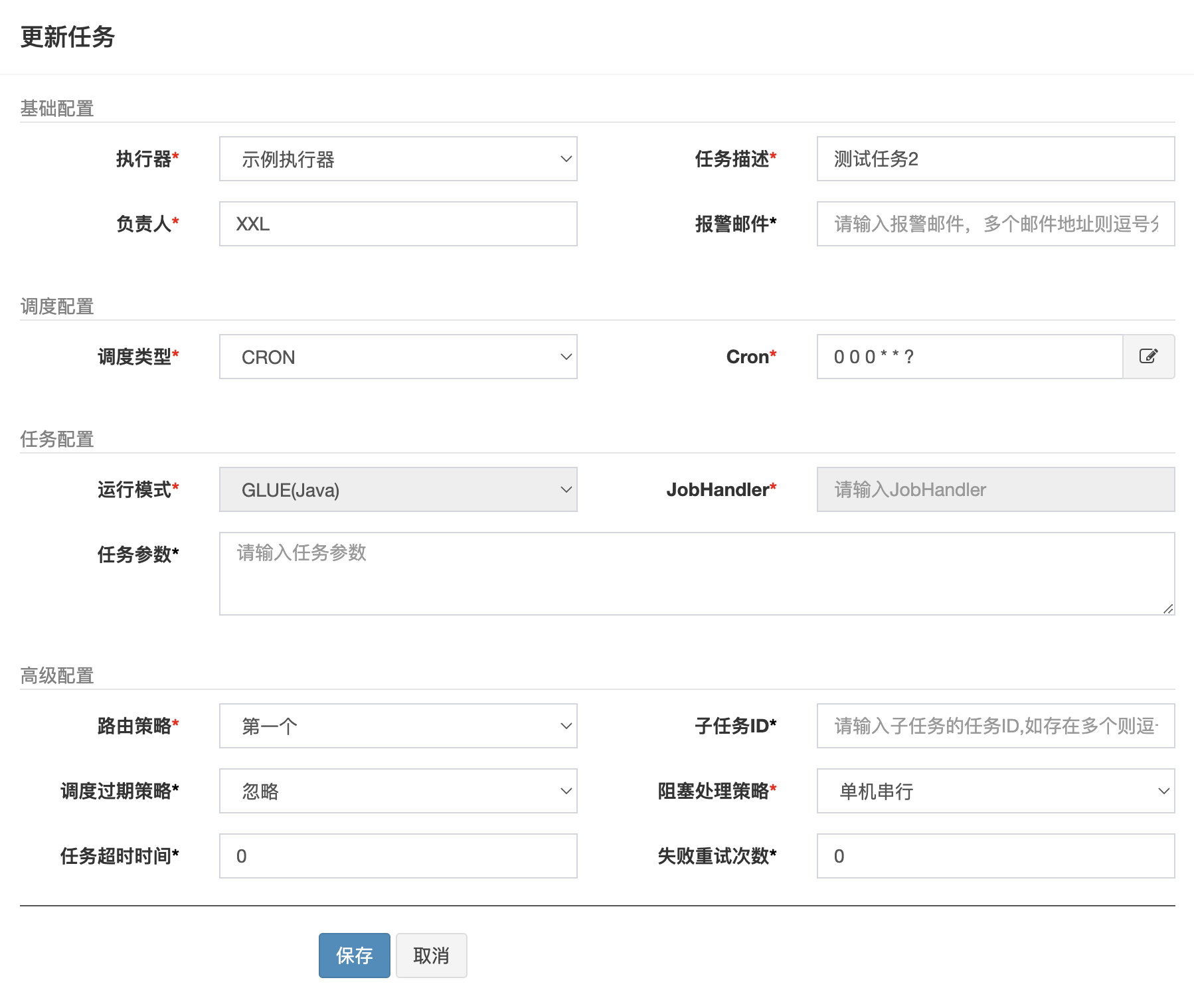This screenshot has width=1194, height=1008.
Task: Open the 运行模式 GLUE(Java) dropdown
Action: click(398, 489)
